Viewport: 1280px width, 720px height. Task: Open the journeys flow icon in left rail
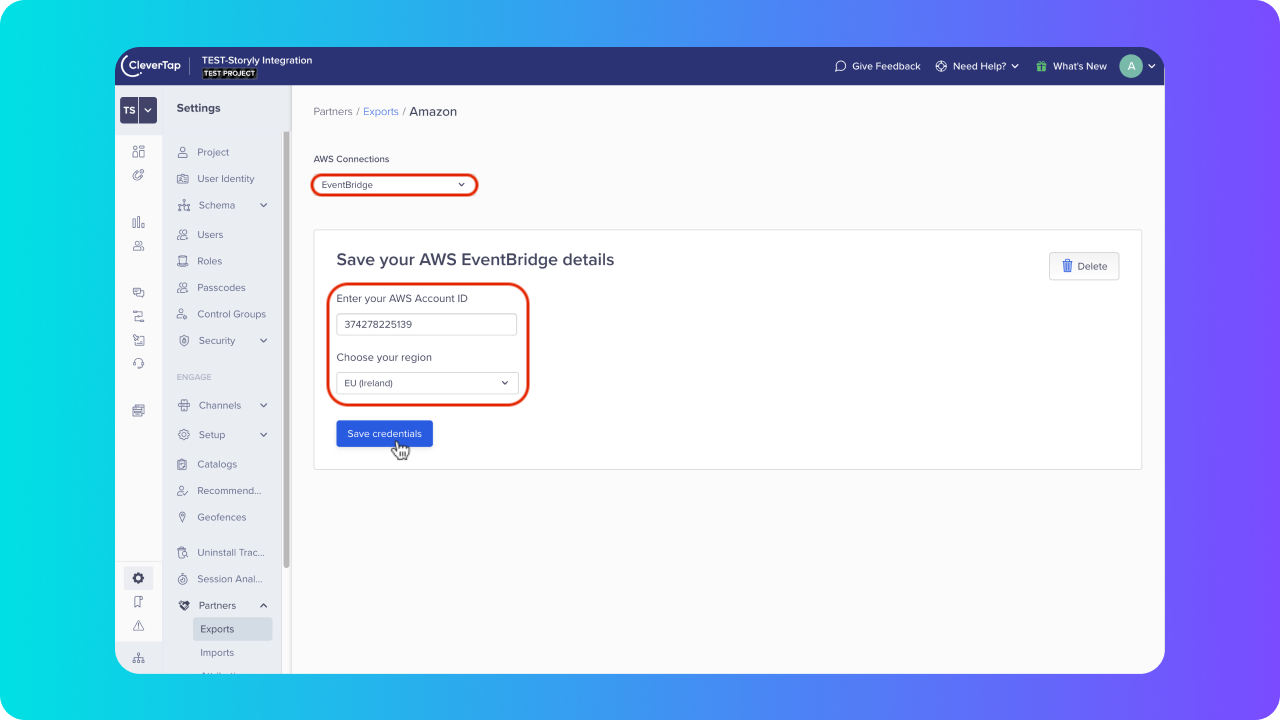click(138, 316)
